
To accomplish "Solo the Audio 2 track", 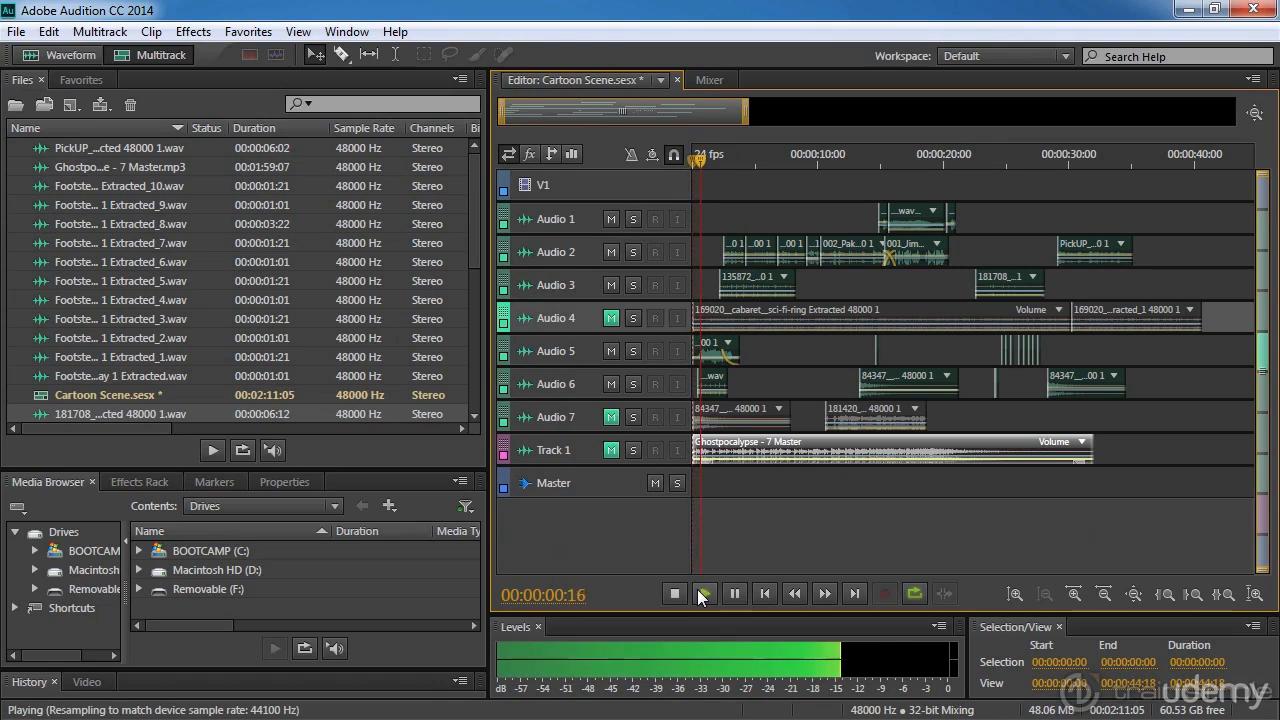I will click(x=633, y=252).
